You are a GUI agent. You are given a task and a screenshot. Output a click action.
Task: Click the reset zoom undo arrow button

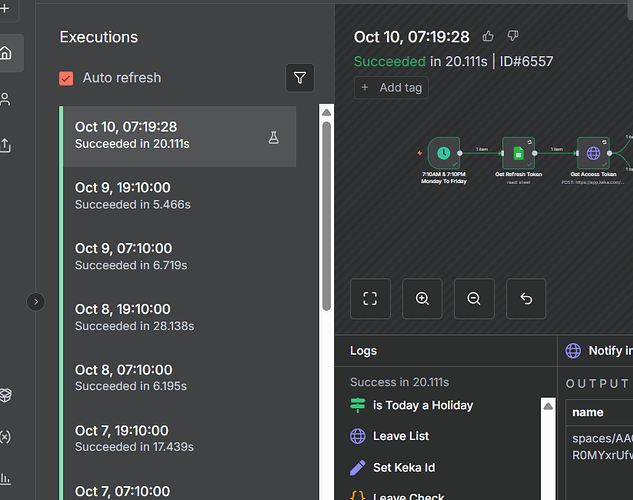pyautogui.click(x=526, y=298)
